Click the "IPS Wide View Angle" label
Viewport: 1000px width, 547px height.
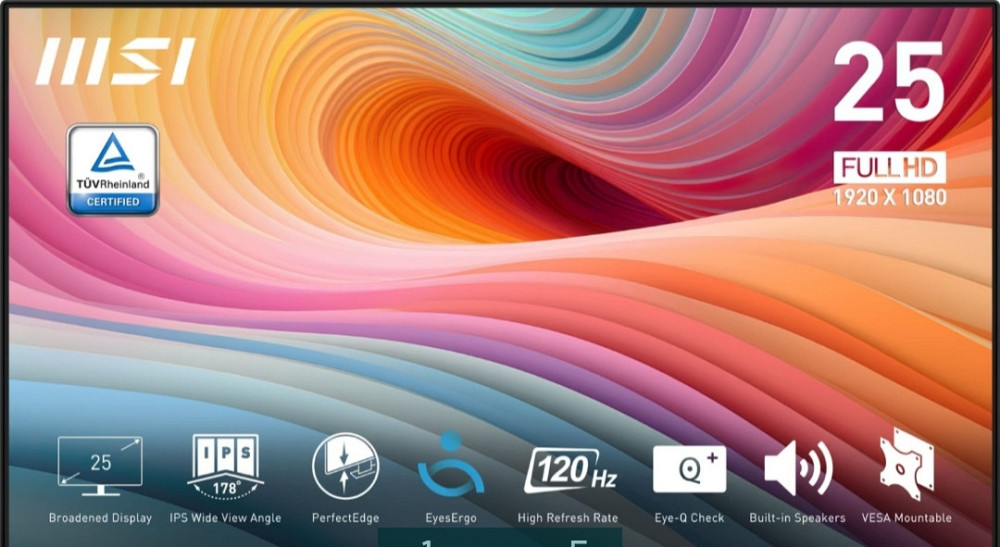tap(225, 518)
